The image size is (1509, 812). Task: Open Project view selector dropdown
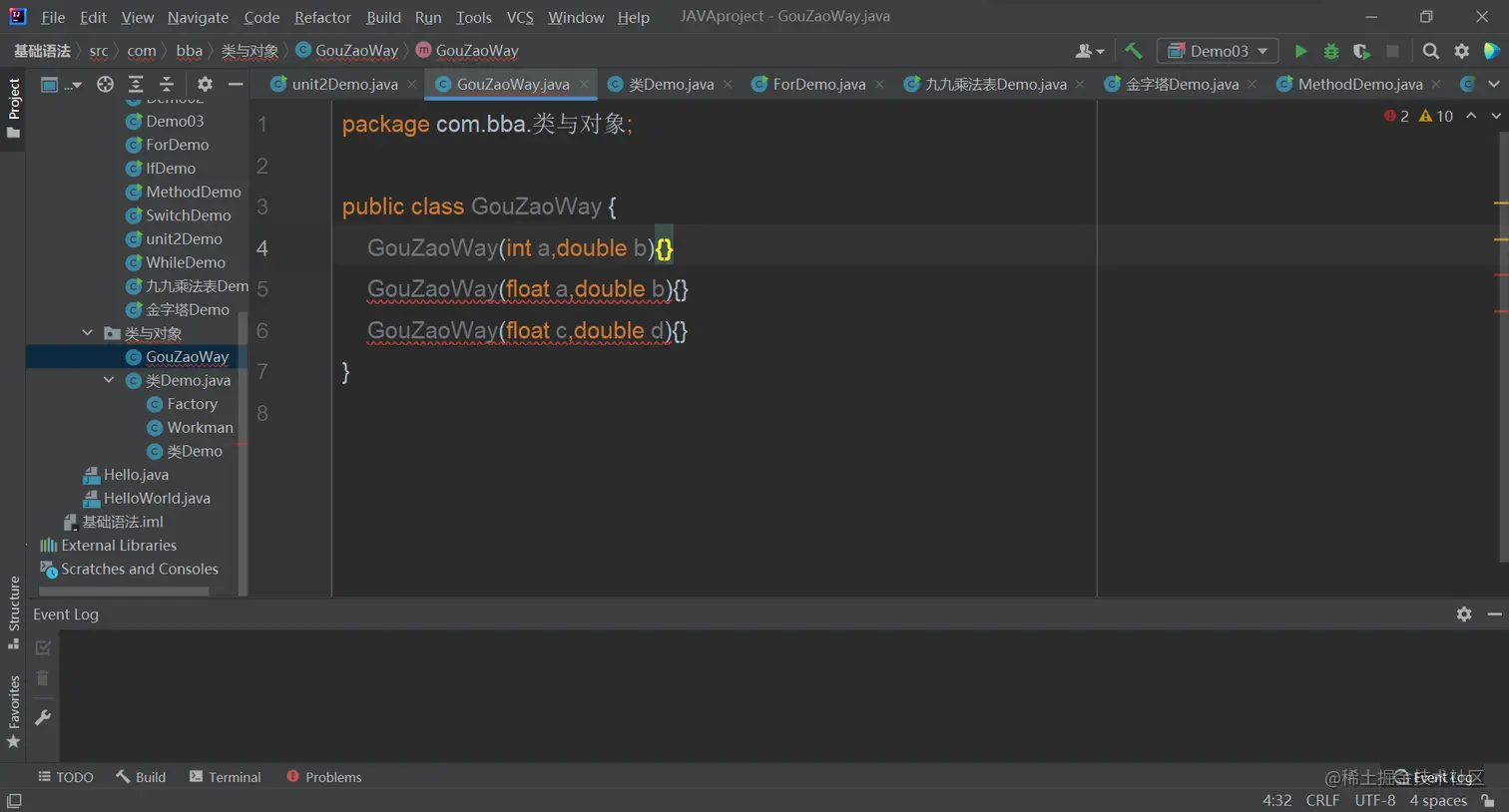(x=60, y=85)
